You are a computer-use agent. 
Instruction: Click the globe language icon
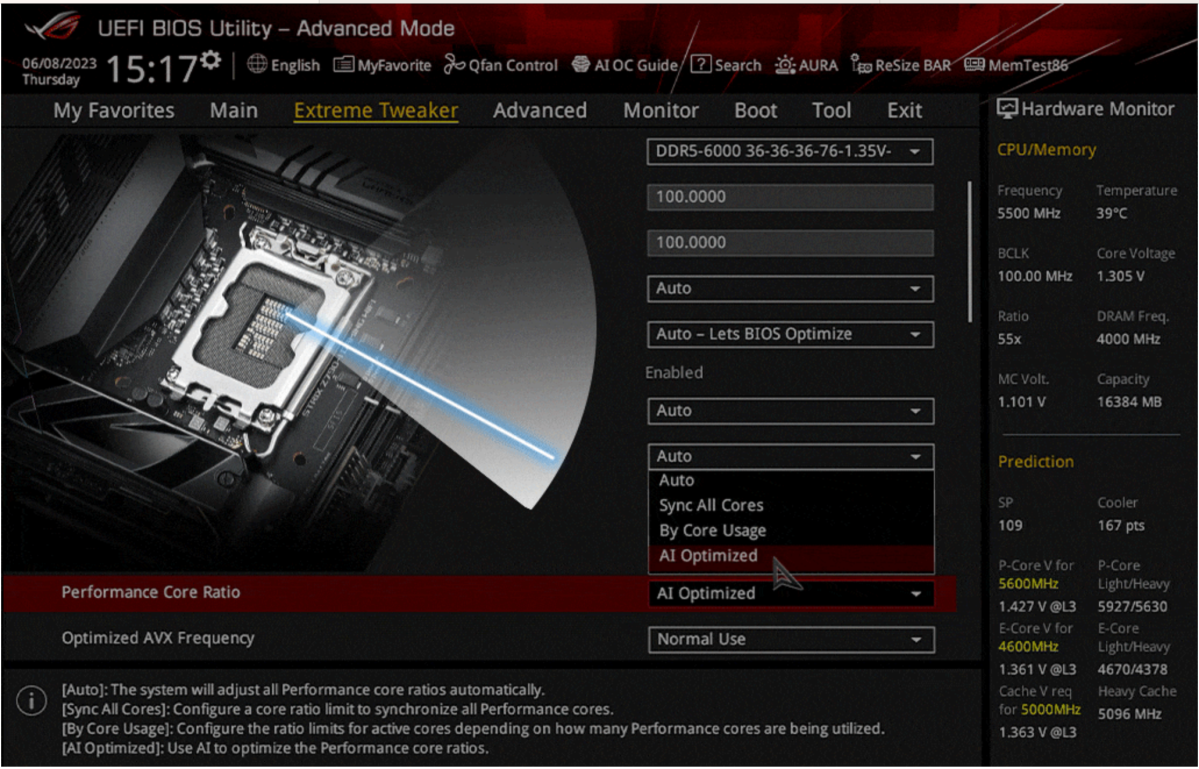pyautogui.click(x=257, y=65)
